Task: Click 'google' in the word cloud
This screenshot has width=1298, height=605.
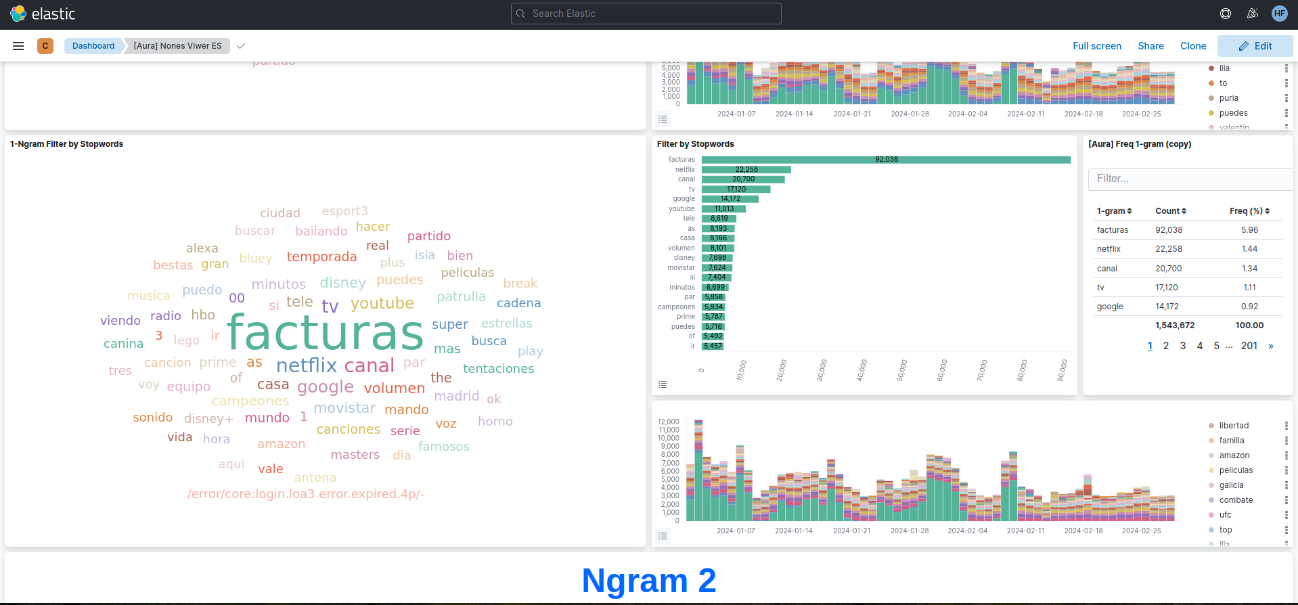Action: click(x=325, y=387)
